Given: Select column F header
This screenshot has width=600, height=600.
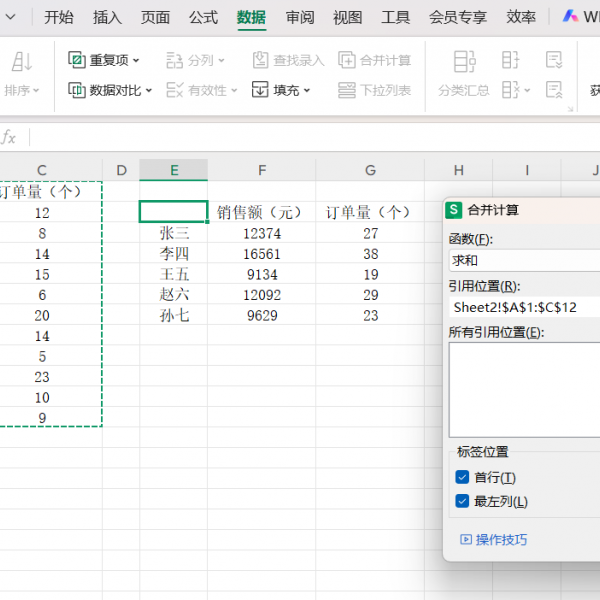Looking at the screenshot, I should click(x=261, y=171).
